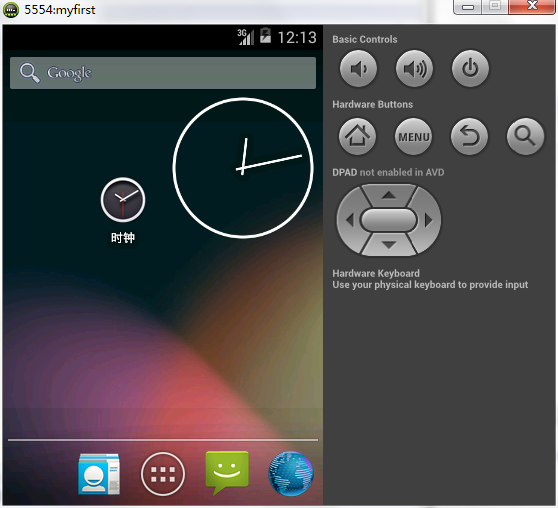Open the Messaging app in the dock

point(227,473)
